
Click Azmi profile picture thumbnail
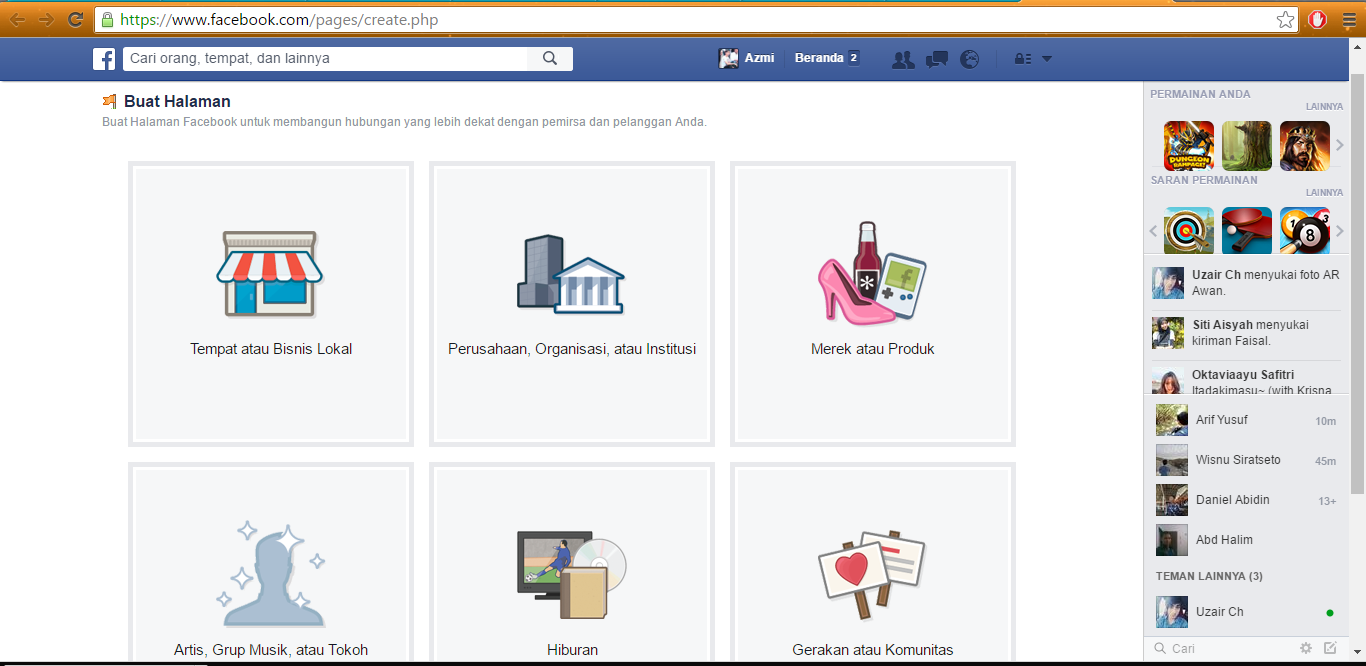click(729, 58)
